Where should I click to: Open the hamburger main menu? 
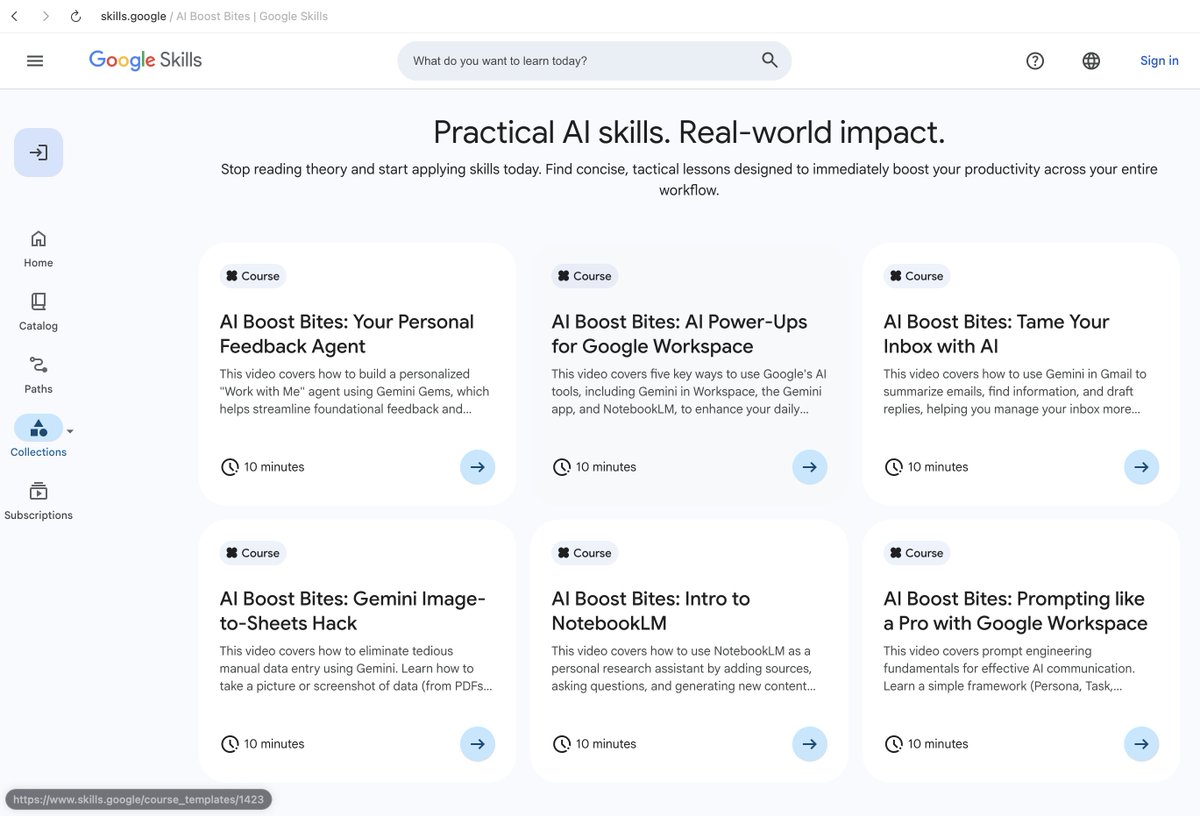[x=35, y=61]
